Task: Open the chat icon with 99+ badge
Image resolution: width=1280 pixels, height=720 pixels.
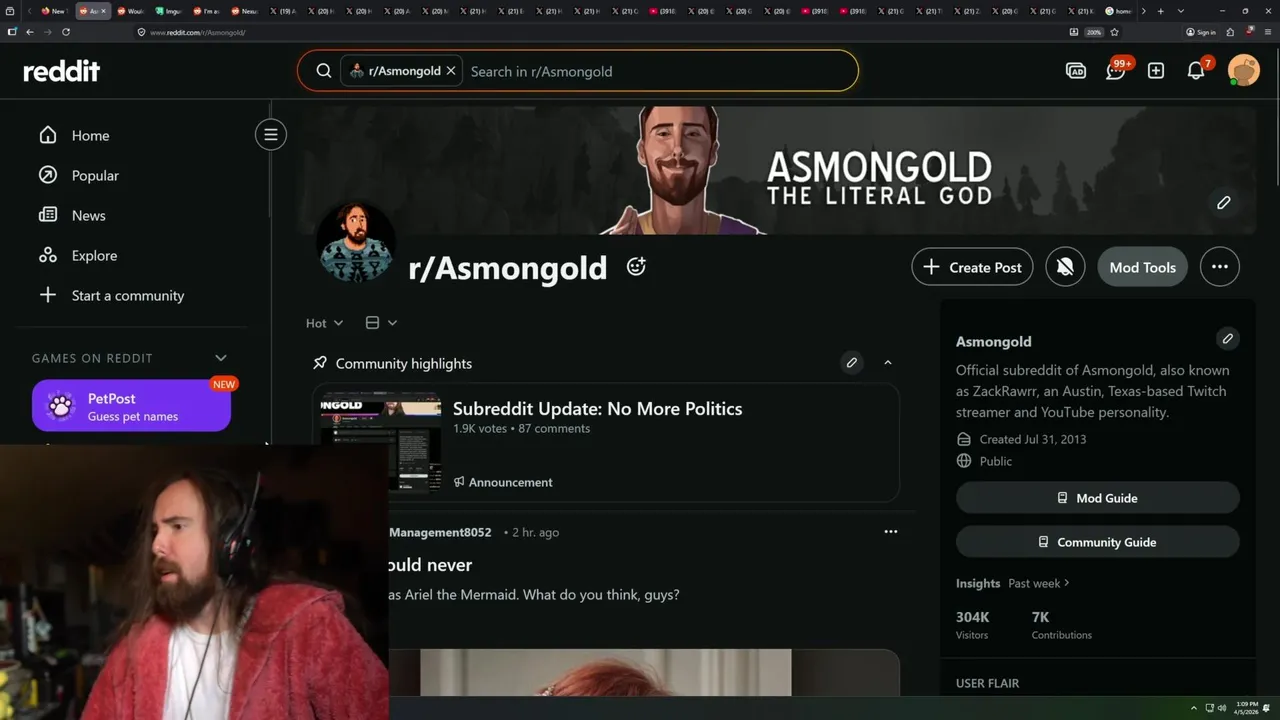Action: coord(1116,71)
